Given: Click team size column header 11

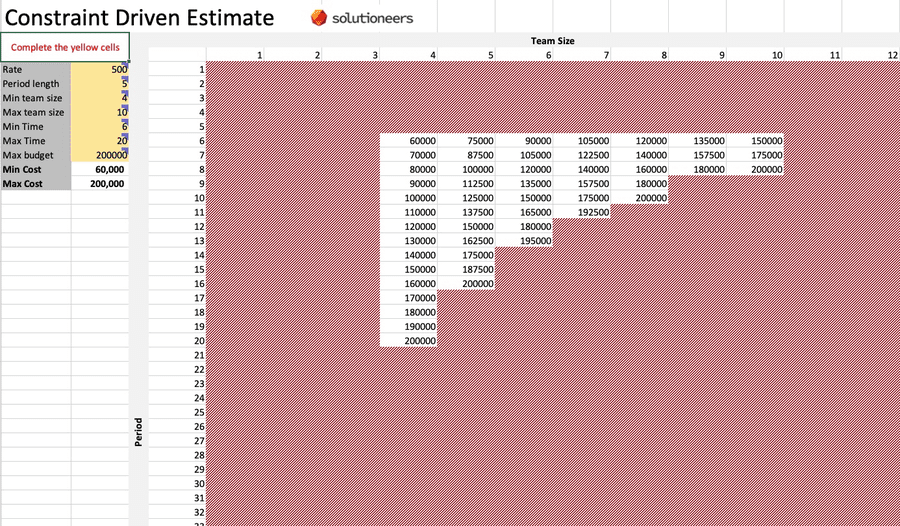Looking at the screenshot, I should pyautogui.click(x=813, y=55).
